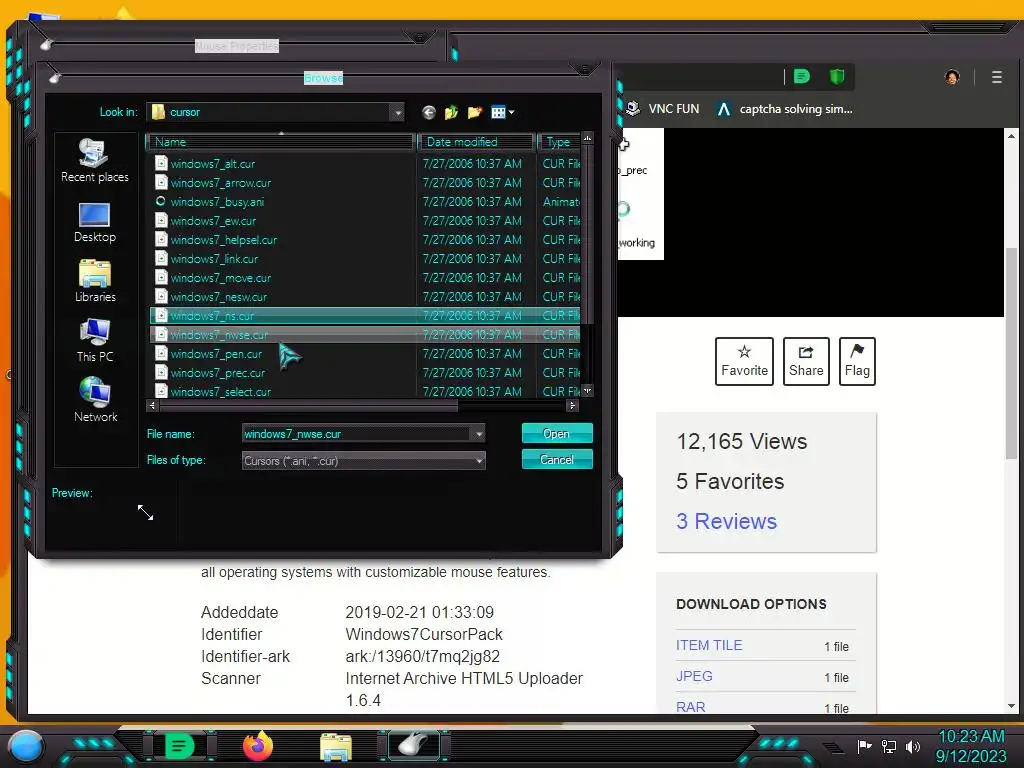Click the Cancel button in Browse dialog
The image size is (1024, 768).
click(557, 459)
